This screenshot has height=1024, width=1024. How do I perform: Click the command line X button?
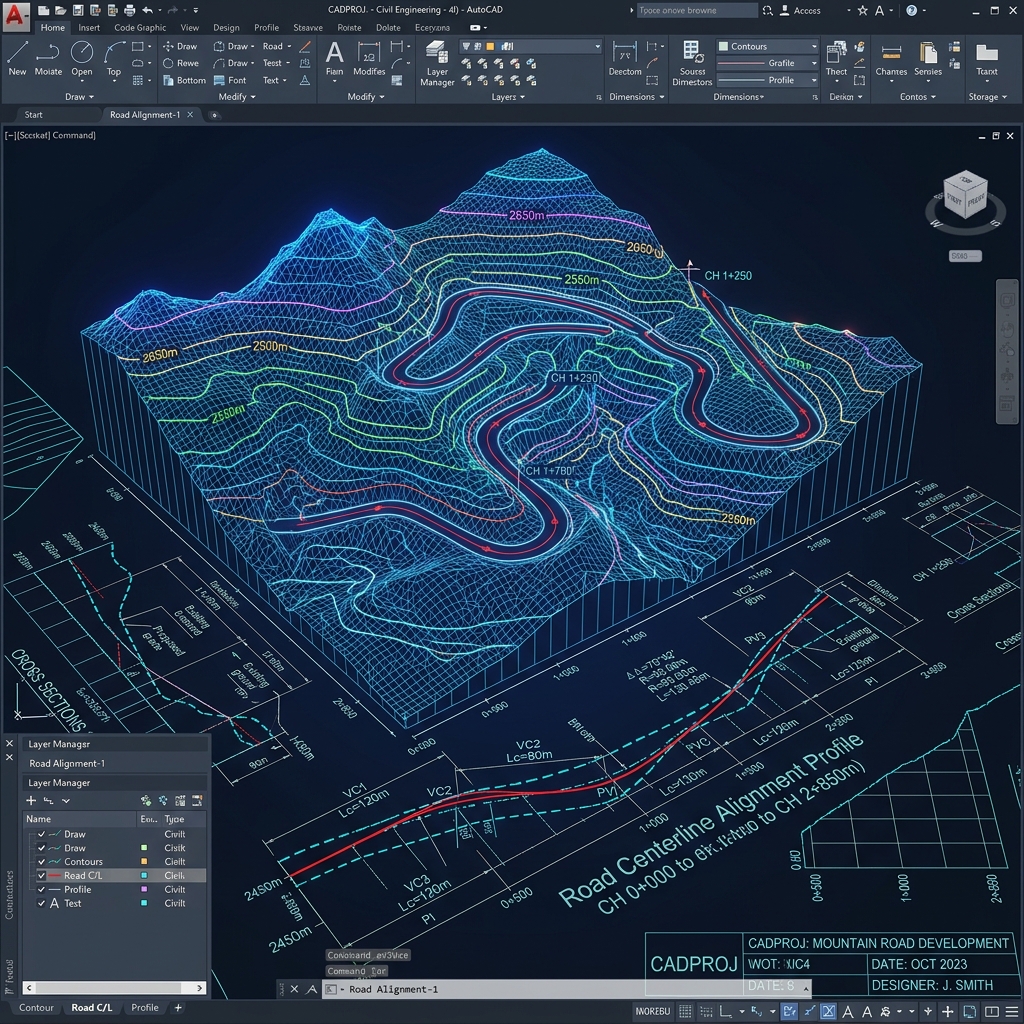click(x=294, y=989)
